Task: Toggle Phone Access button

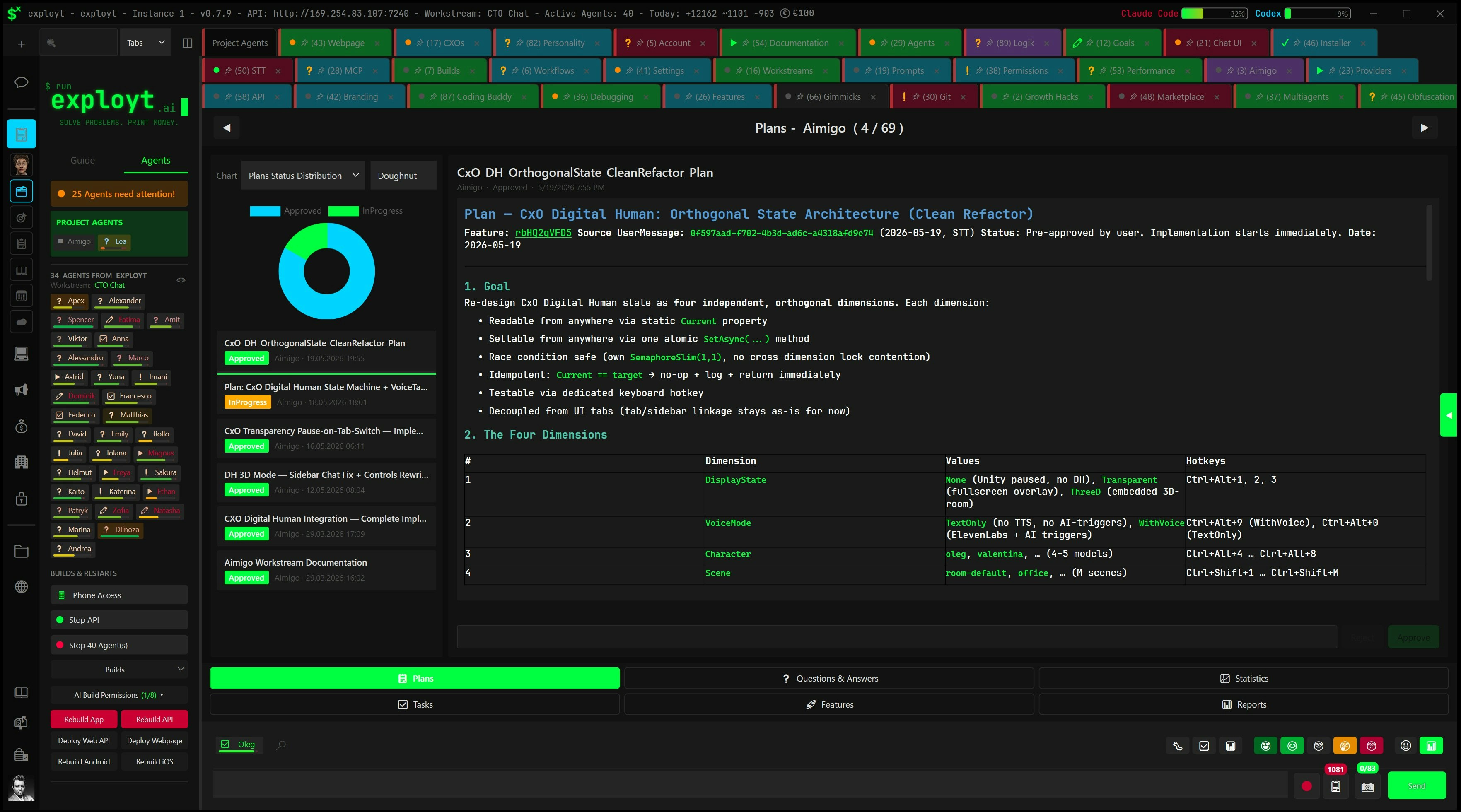Action: [x=119, y=595]
